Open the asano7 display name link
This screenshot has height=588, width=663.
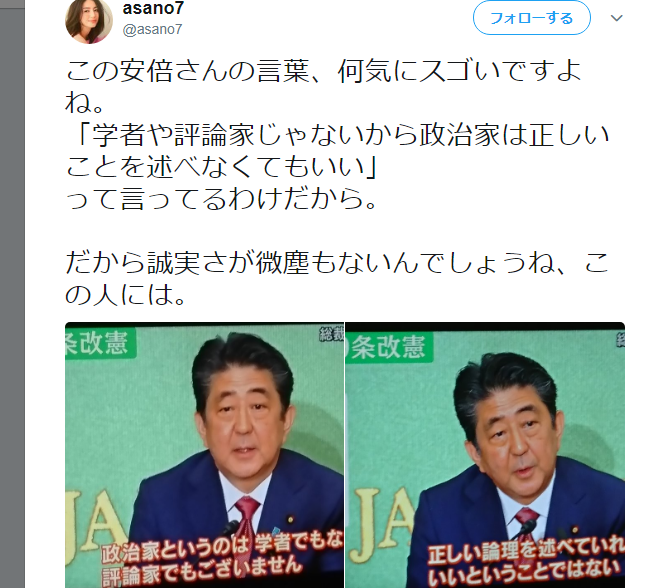[x=153, y=8]
